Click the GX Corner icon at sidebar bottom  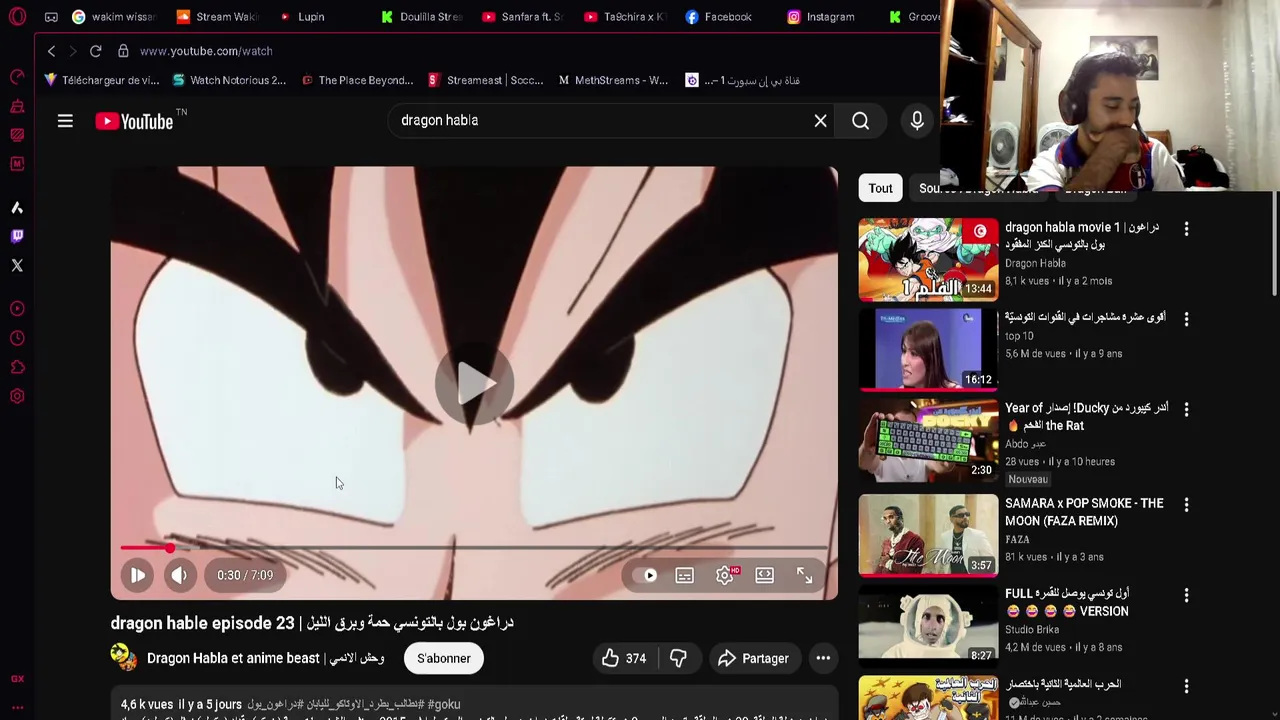pyautogui.click(x=17, y=679)
